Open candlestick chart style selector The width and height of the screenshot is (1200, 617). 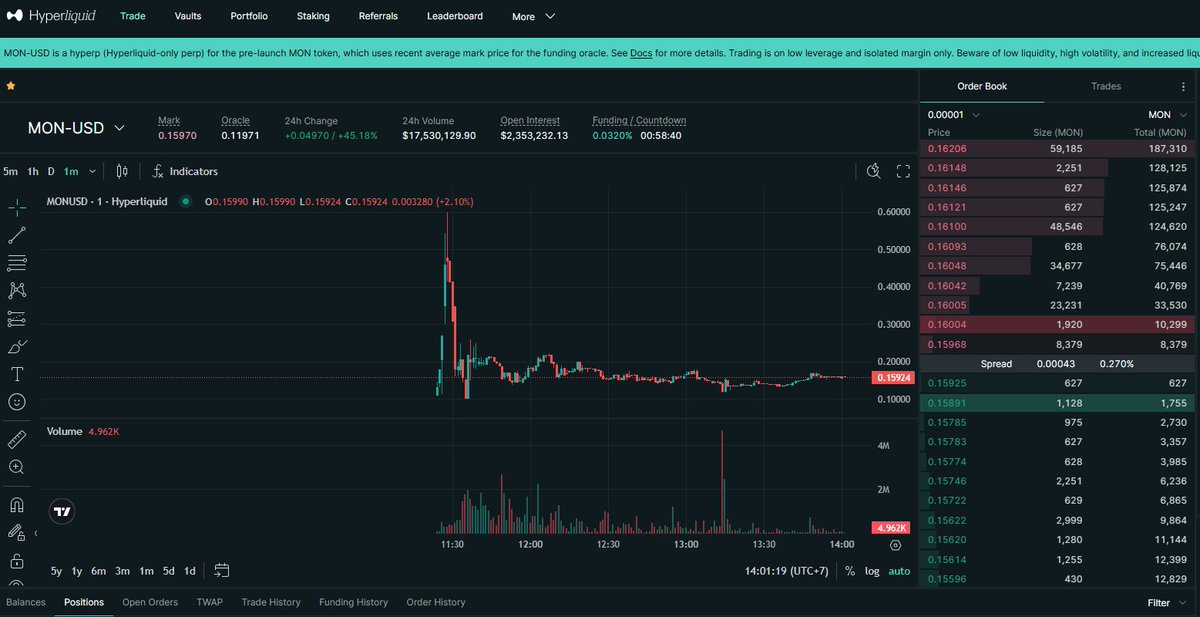click(x=122, y=171)
